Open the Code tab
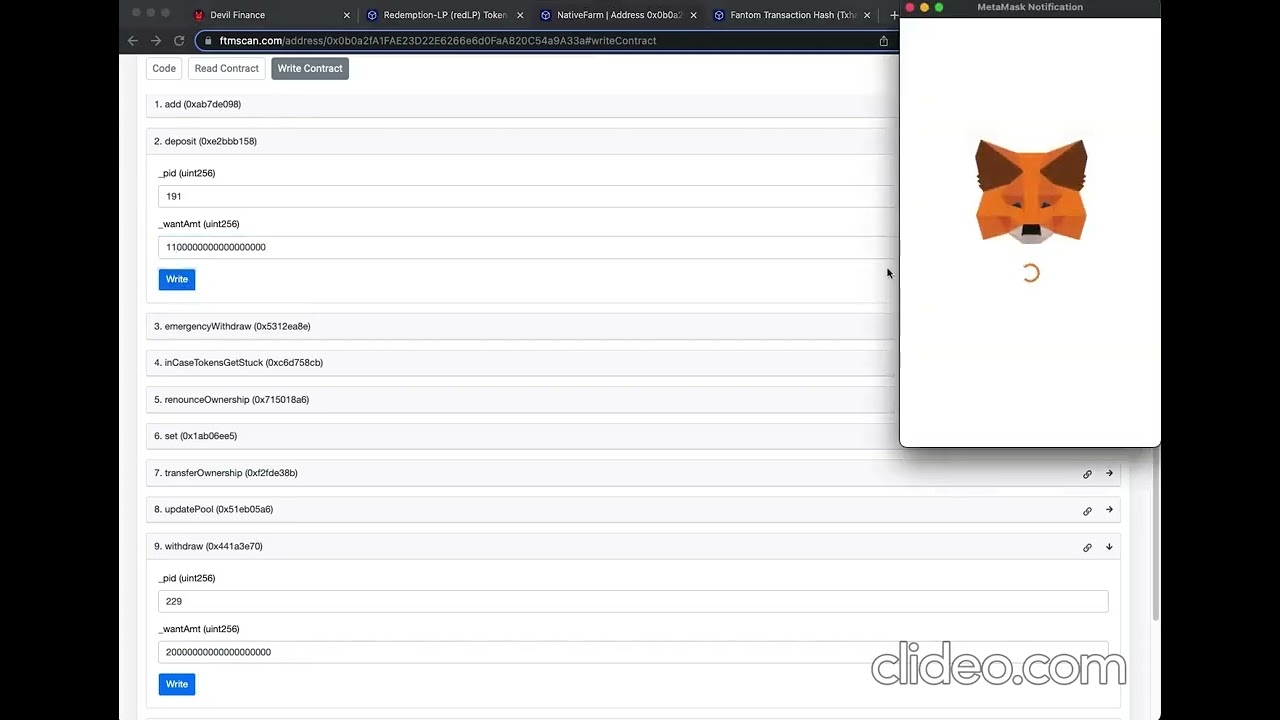 (164, 68)
